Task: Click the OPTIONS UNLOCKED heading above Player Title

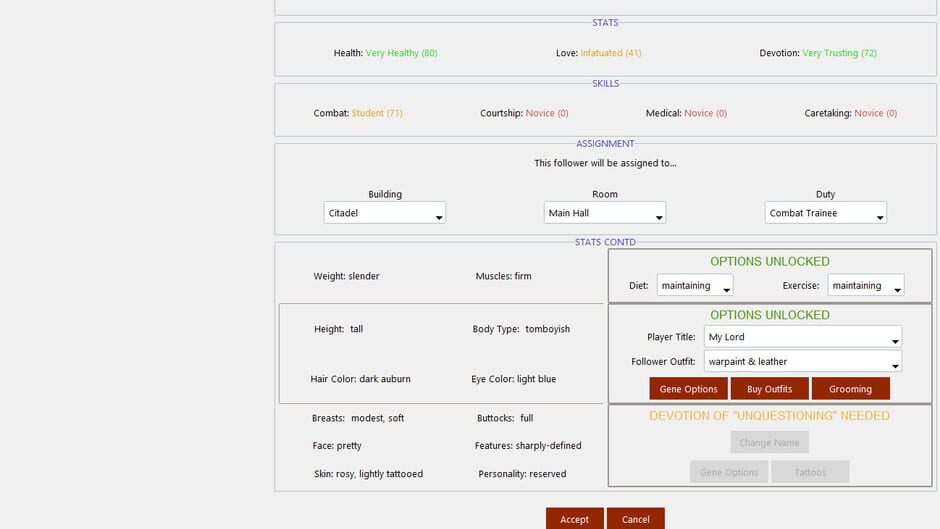Action: 770,315
